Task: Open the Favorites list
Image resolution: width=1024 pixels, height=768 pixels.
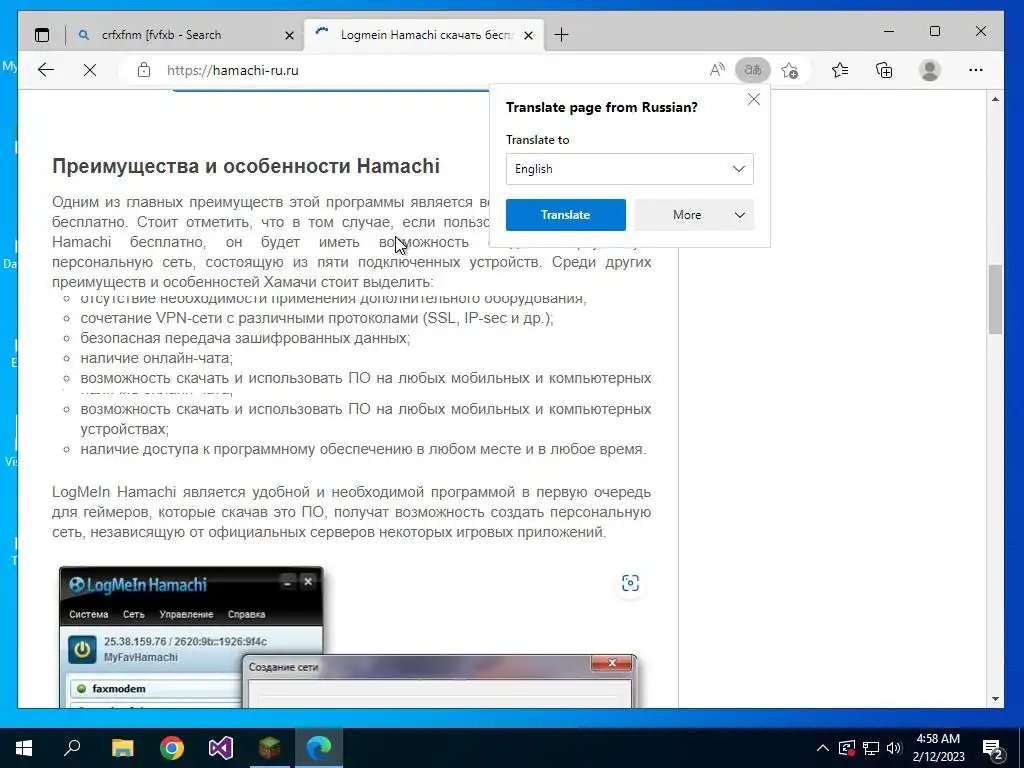Action: (x=840, y=70)
